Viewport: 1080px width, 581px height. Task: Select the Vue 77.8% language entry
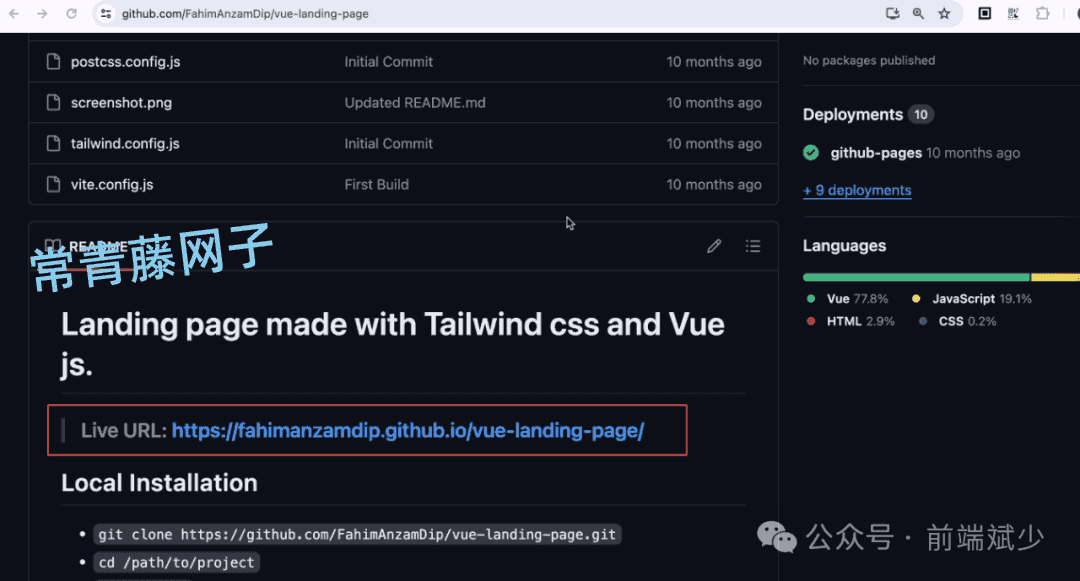click(x=848, y=299)
